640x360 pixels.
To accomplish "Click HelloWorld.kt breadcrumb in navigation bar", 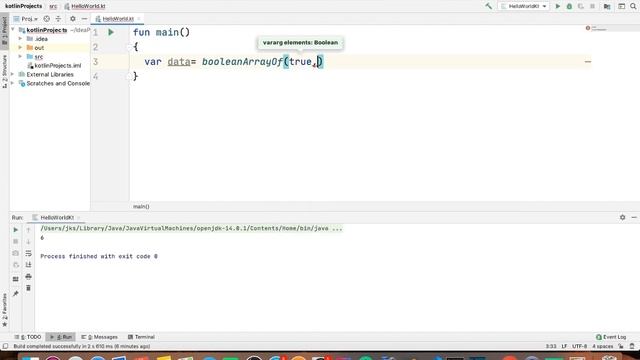I will (x=85, y=6).
